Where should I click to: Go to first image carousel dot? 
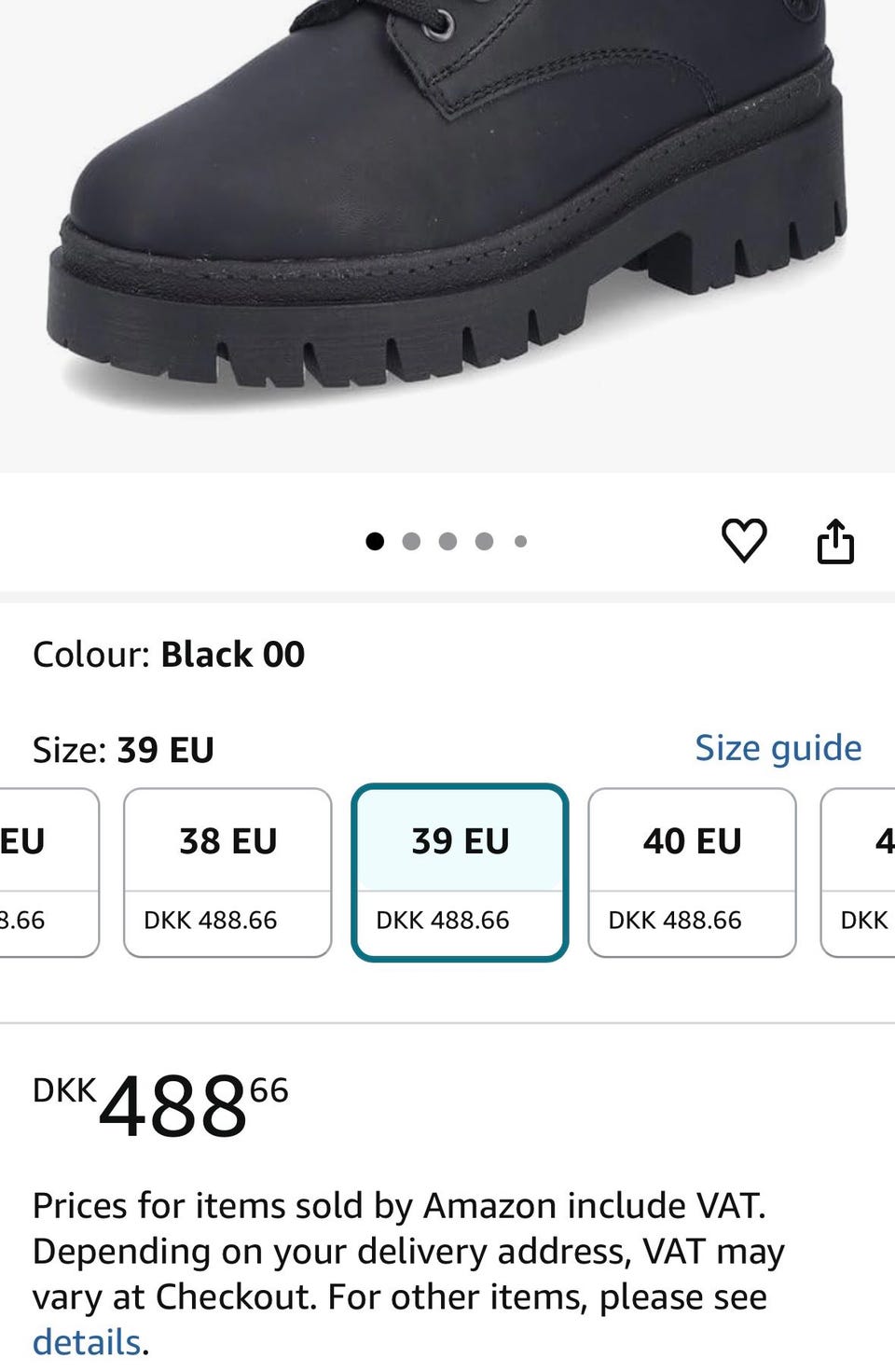(x=375, y=541)
